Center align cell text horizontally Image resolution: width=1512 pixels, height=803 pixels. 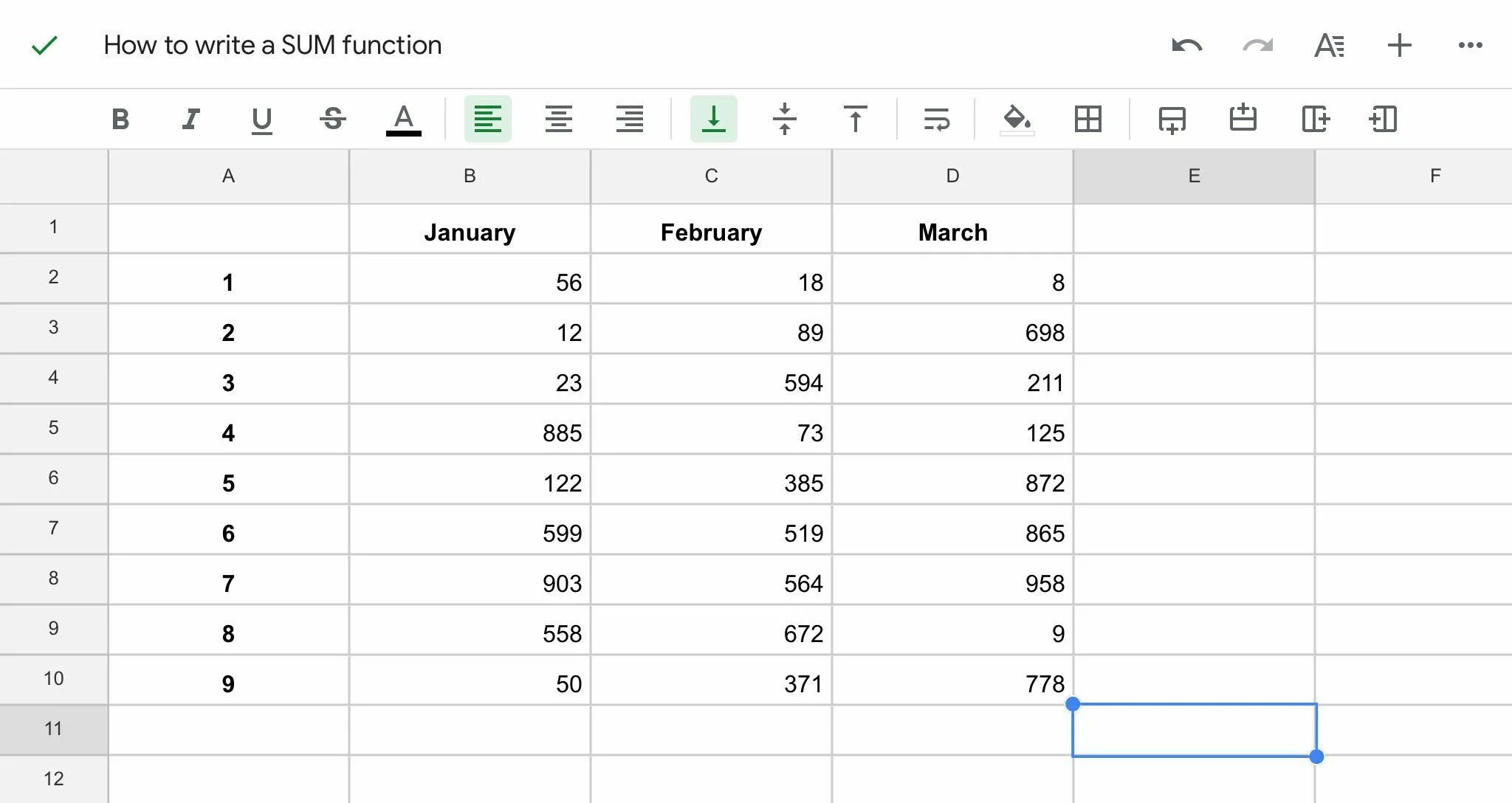(558, 119)
